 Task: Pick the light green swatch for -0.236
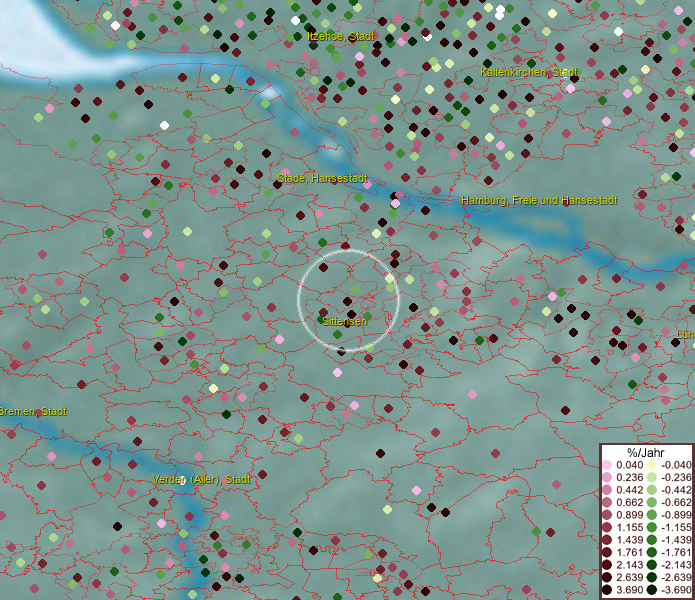tap(652, 477)
